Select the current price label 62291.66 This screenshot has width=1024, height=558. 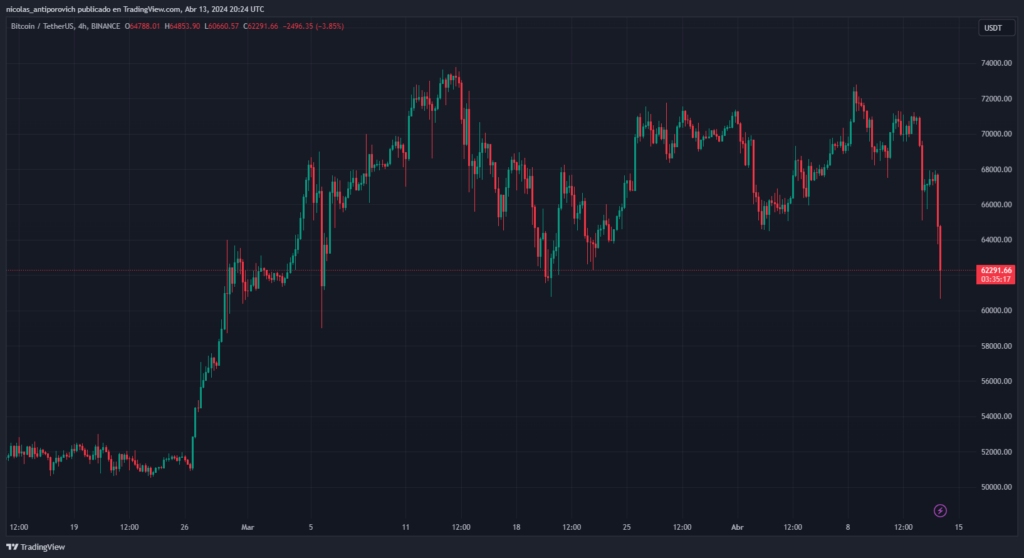coord(996,270)
